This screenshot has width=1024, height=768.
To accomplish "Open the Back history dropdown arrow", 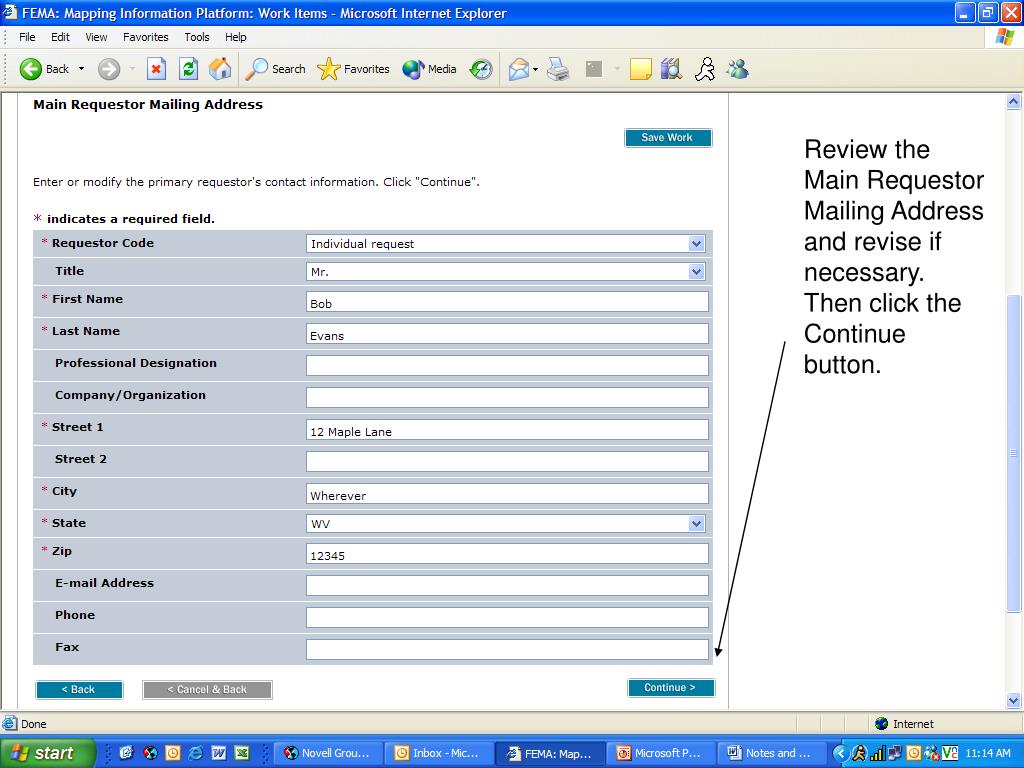I will 82,69.
